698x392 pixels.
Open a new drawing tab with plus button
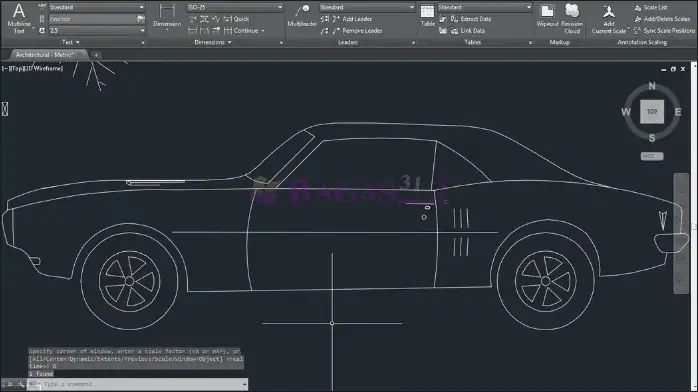point(96,55)
